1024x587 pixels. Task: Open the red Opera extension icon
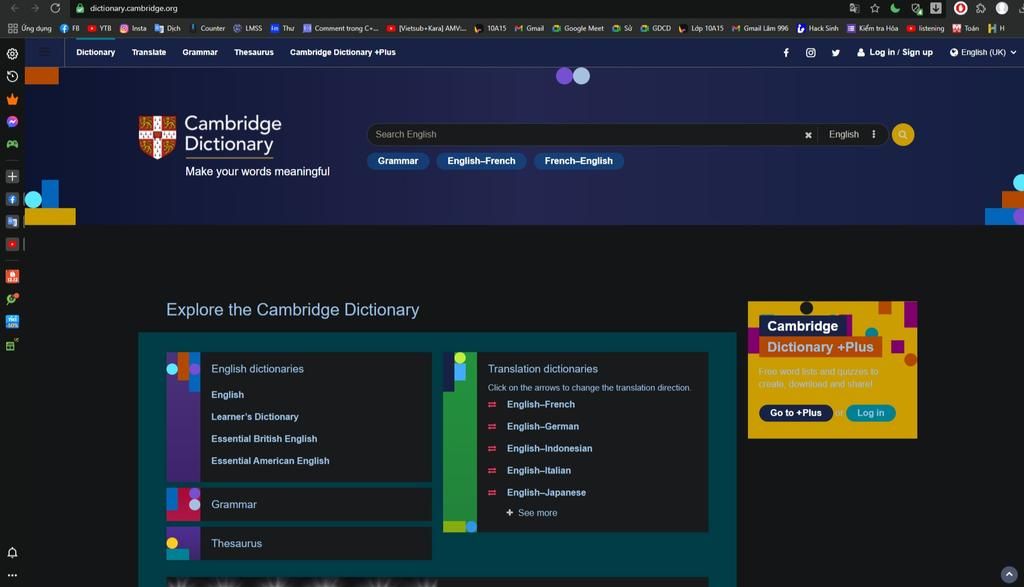click(x=960, y=8)
